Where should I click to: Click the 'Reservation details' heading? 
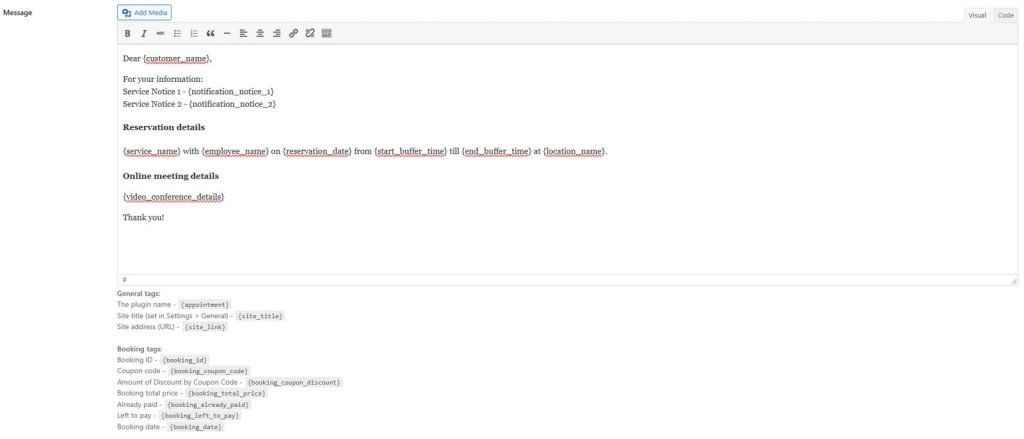[163, 127]
